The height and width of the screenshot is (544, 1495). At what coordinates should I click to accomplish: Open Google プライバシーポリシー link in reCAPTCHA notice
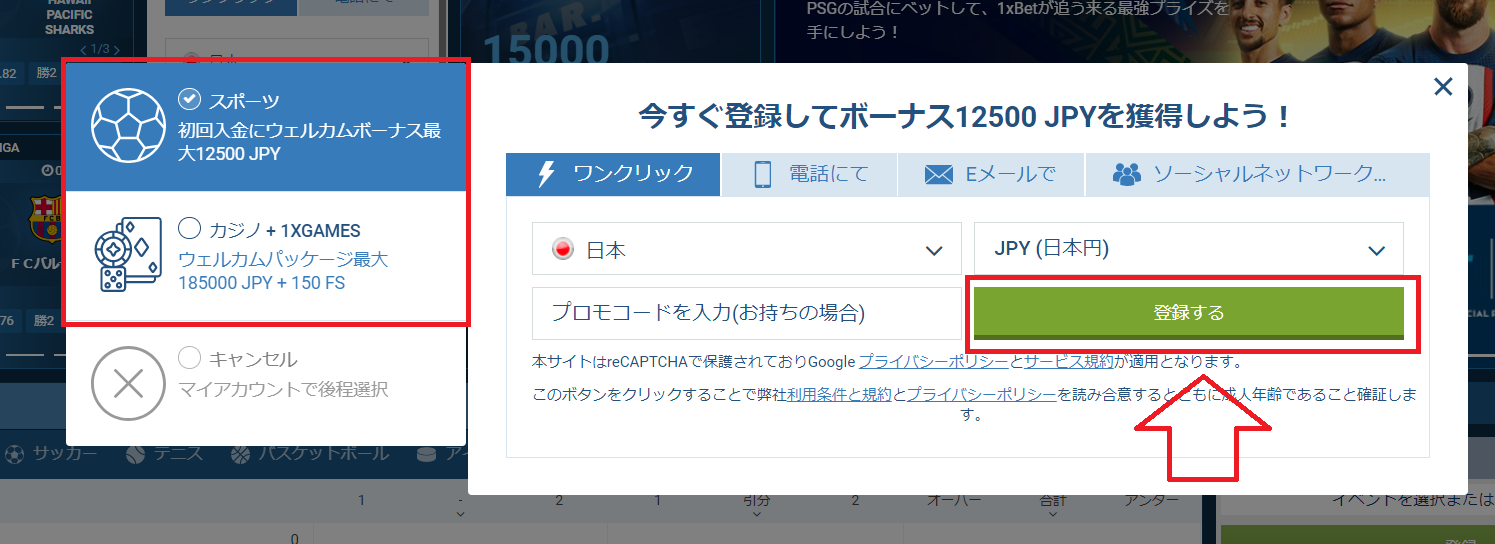click(x=934, y=361)
